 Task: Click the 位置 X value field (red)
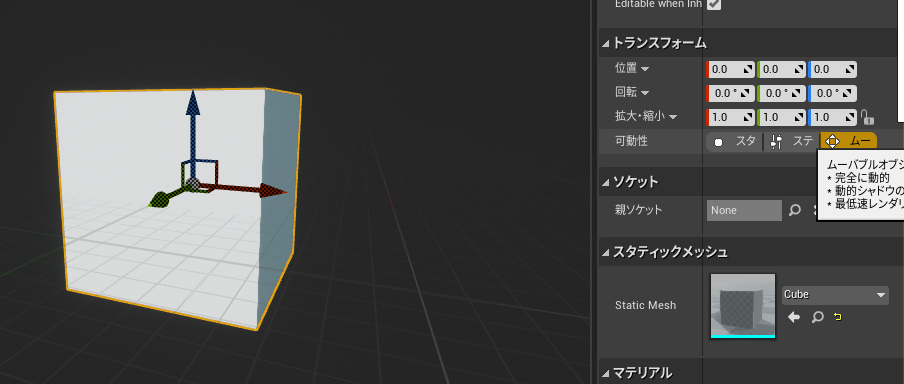tap(730, 70)
